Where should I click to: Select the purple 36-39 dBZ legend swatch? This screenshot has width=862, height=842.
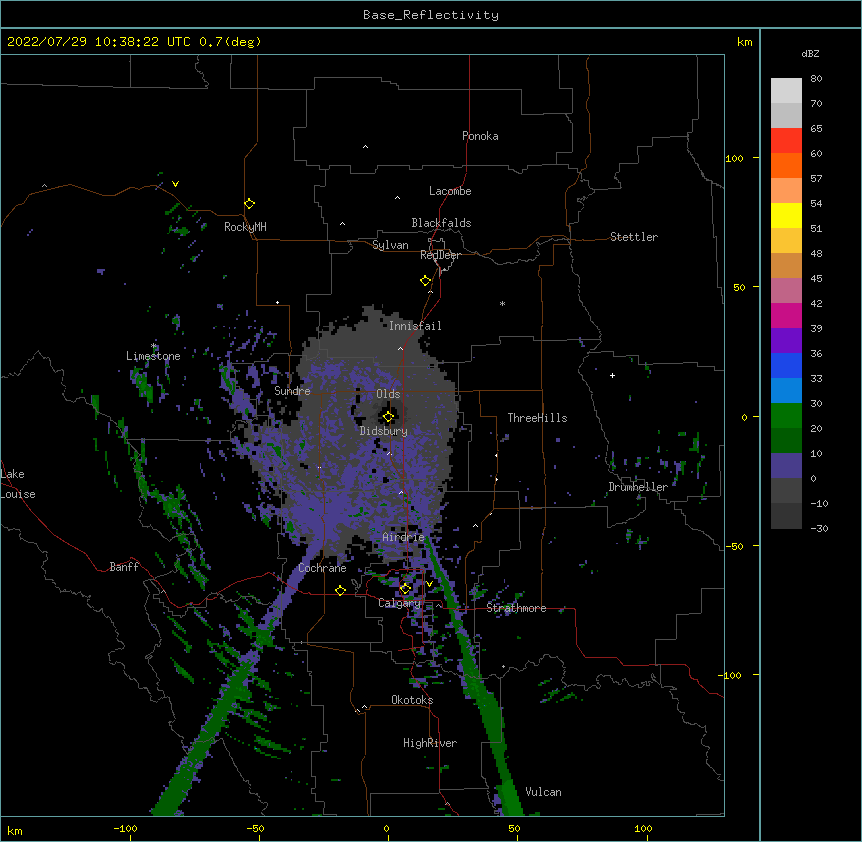pos(786,341)
